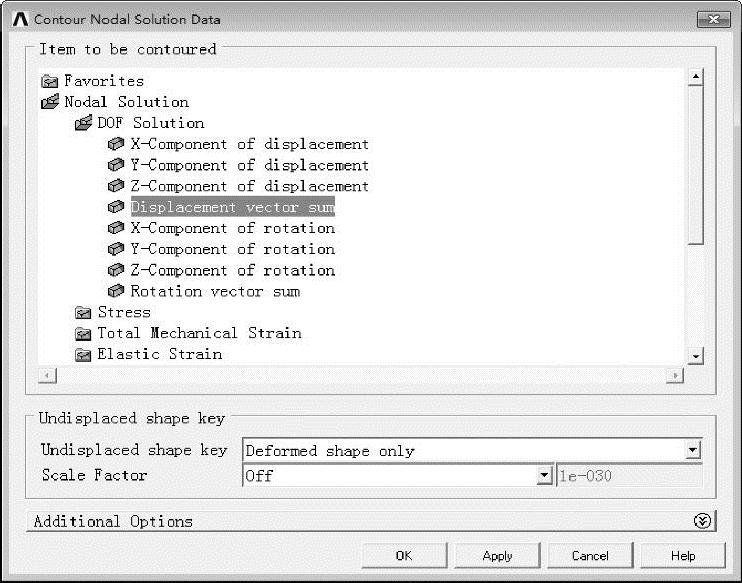Click the Y-Component of rotation cube icon
Screen dimensions: 742x583
pos(116,249)
